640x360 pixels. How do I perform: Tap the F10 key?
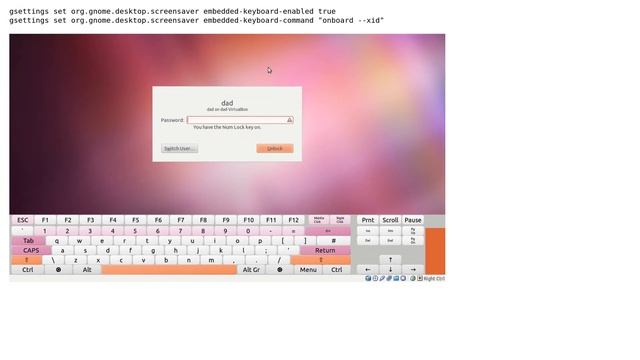pyautogui.click(x=248, y=220)
